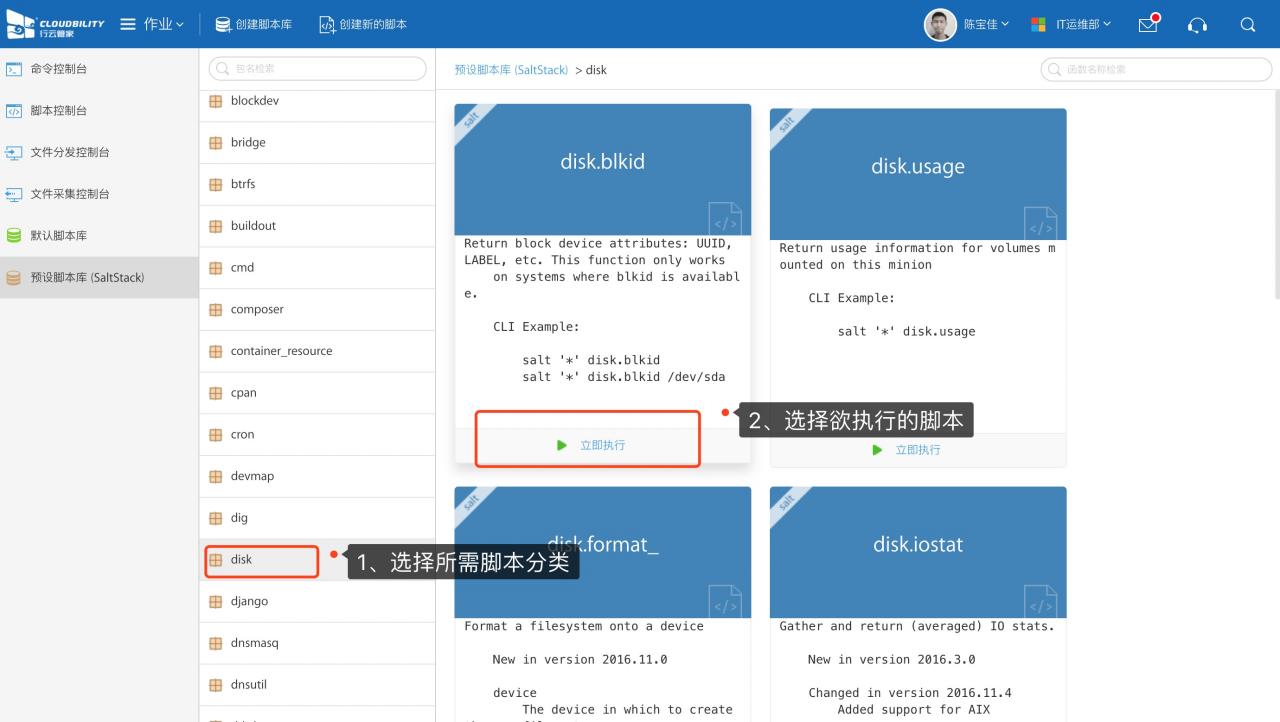The image size is (1280, 722).
Task: Click the grid icon beside dig
Action: (x=215, y=518)
